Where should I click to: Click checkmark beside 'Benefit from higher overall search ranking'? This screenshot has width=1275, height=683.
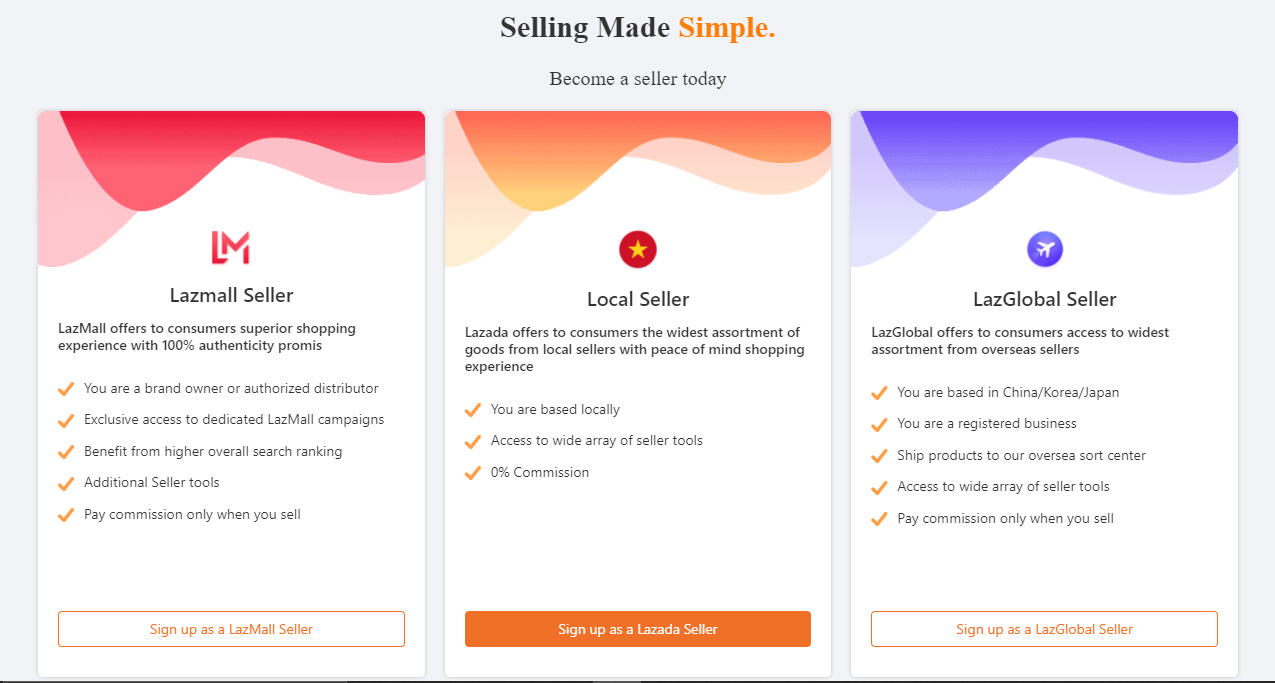pos(65,451)
